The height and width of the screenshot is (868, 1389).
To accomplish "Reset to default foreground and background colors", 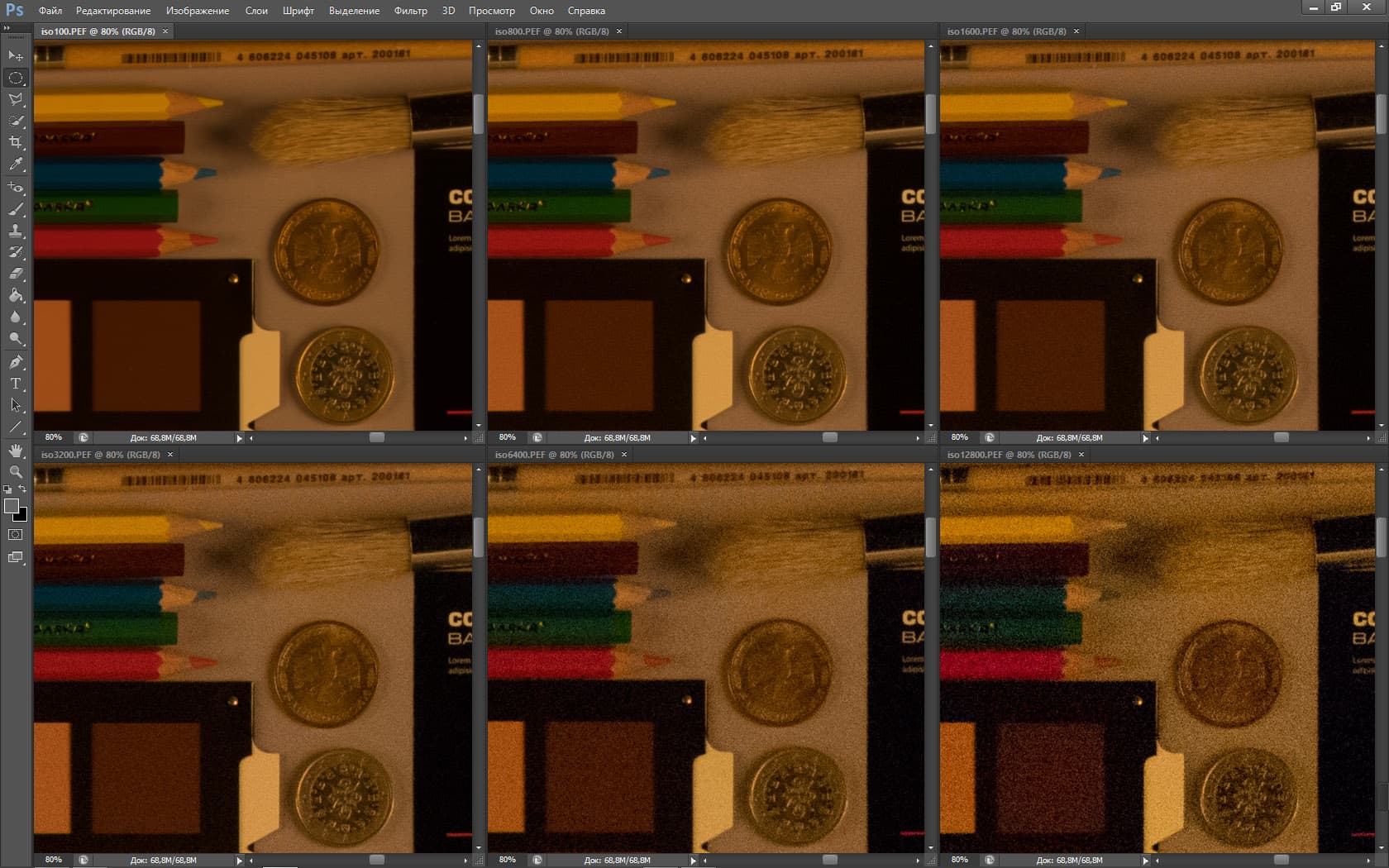I will 8,489.
